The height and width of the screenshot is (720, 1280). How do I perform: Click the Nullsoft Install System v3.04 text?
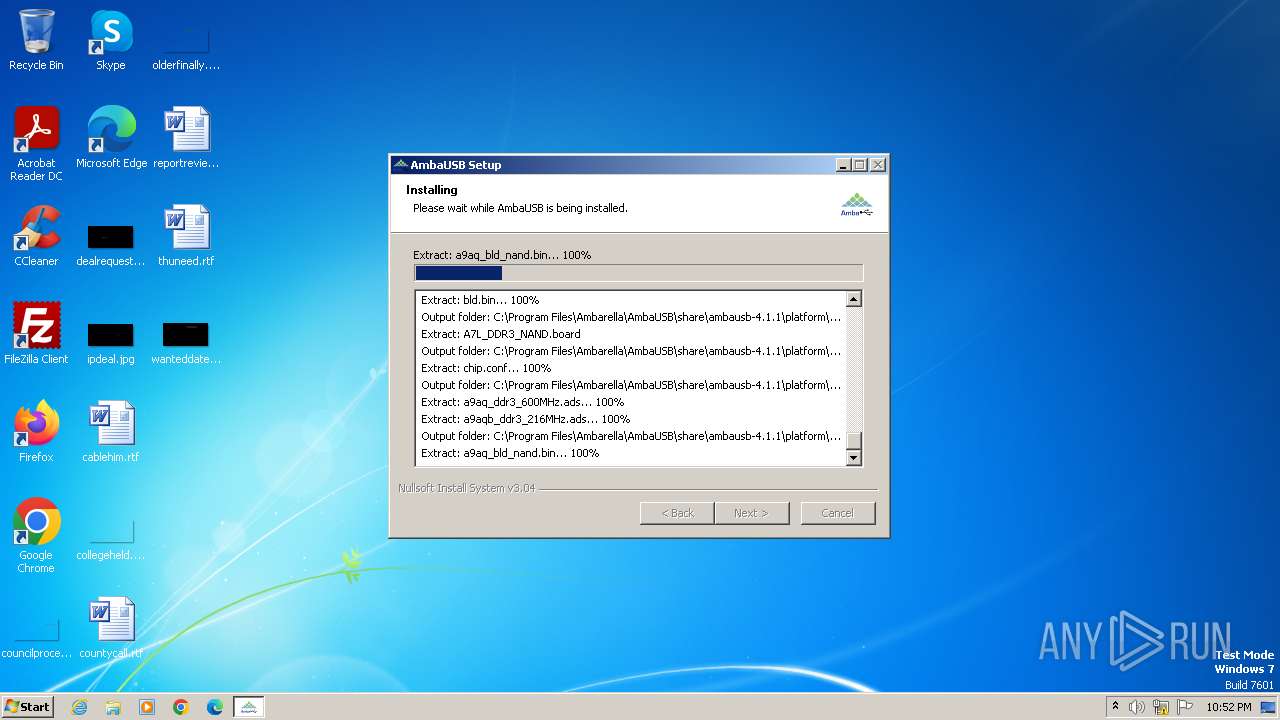[x=466, y=488]
